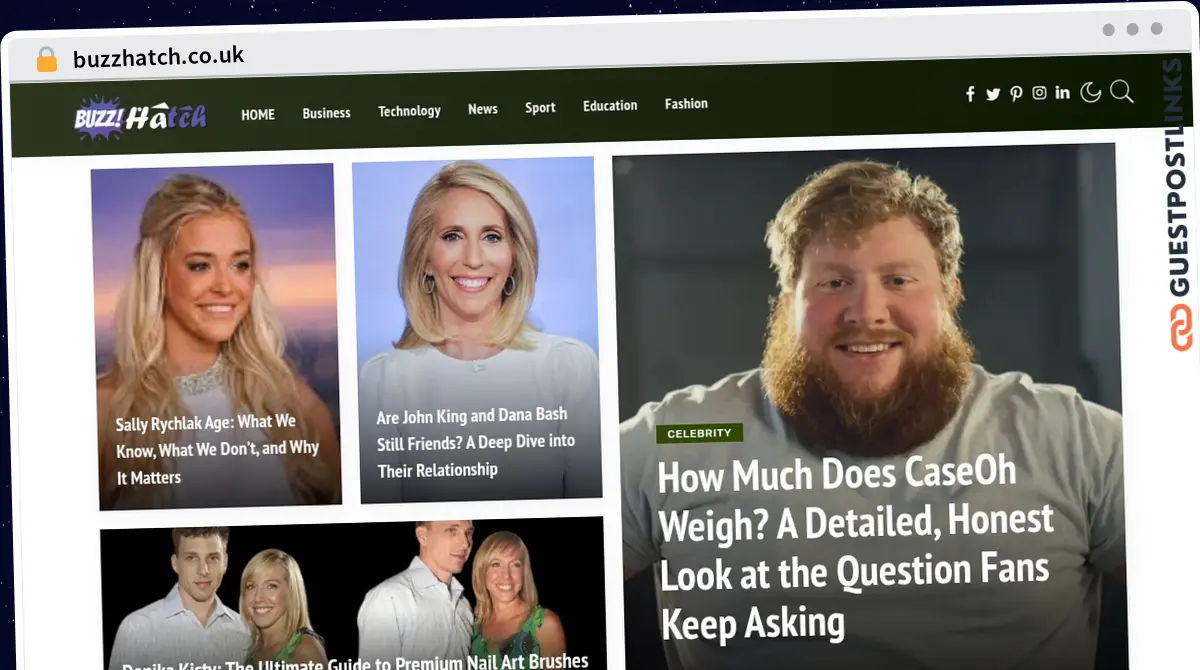The width and height of the screenshot is (1200, 670).
Task: Open the Sally Rychlak Age article
Action: (217, 450)
